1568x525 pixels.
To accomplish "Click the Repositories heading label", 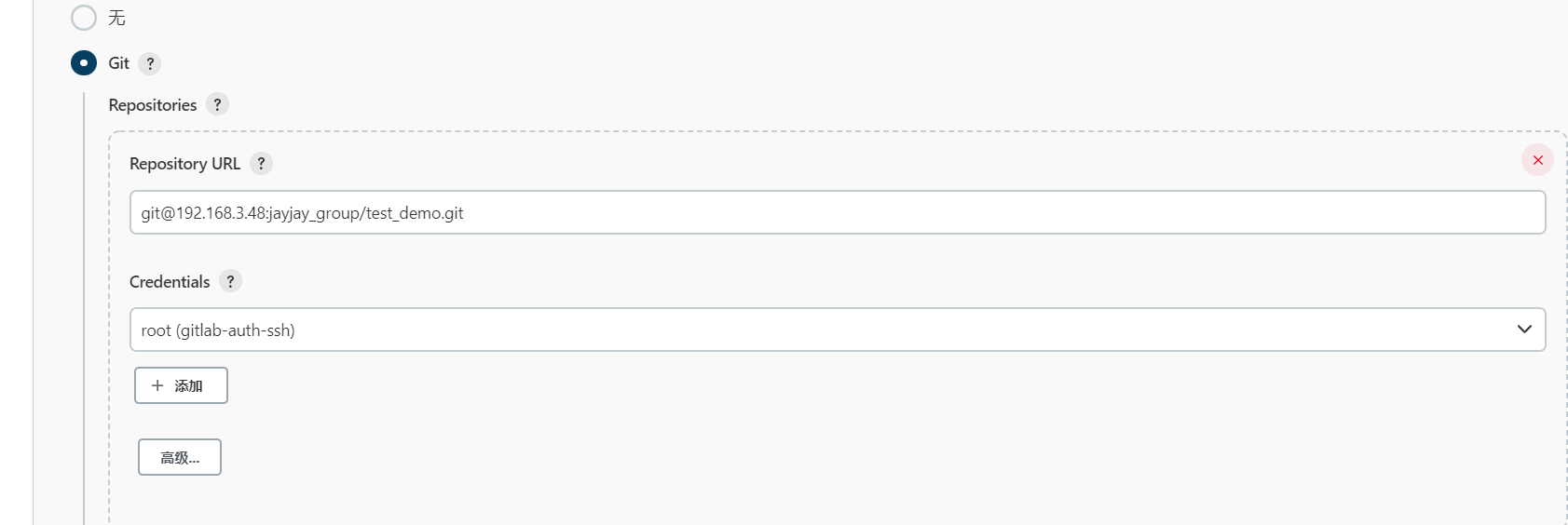I will [x=153, y=105].
